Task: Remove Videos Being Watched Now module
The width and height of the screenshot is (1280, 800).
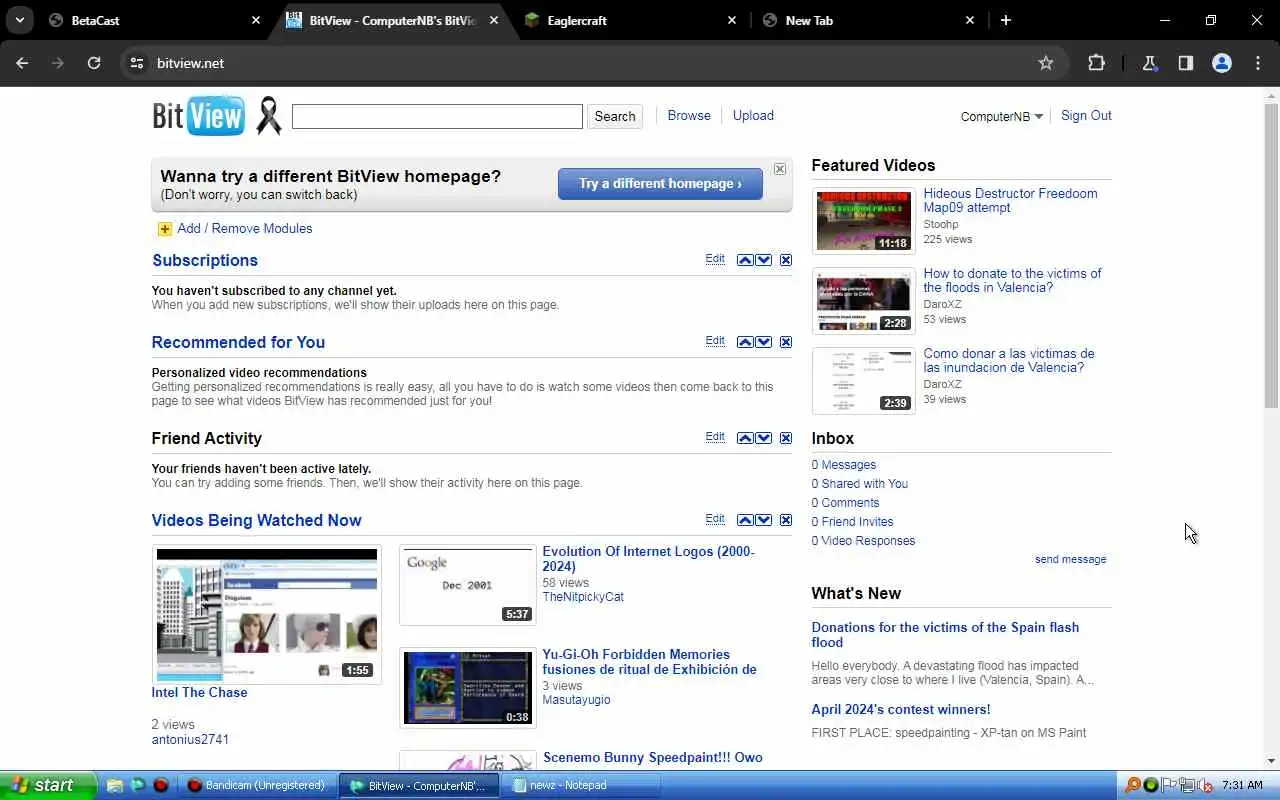Action: pos(786,520)
